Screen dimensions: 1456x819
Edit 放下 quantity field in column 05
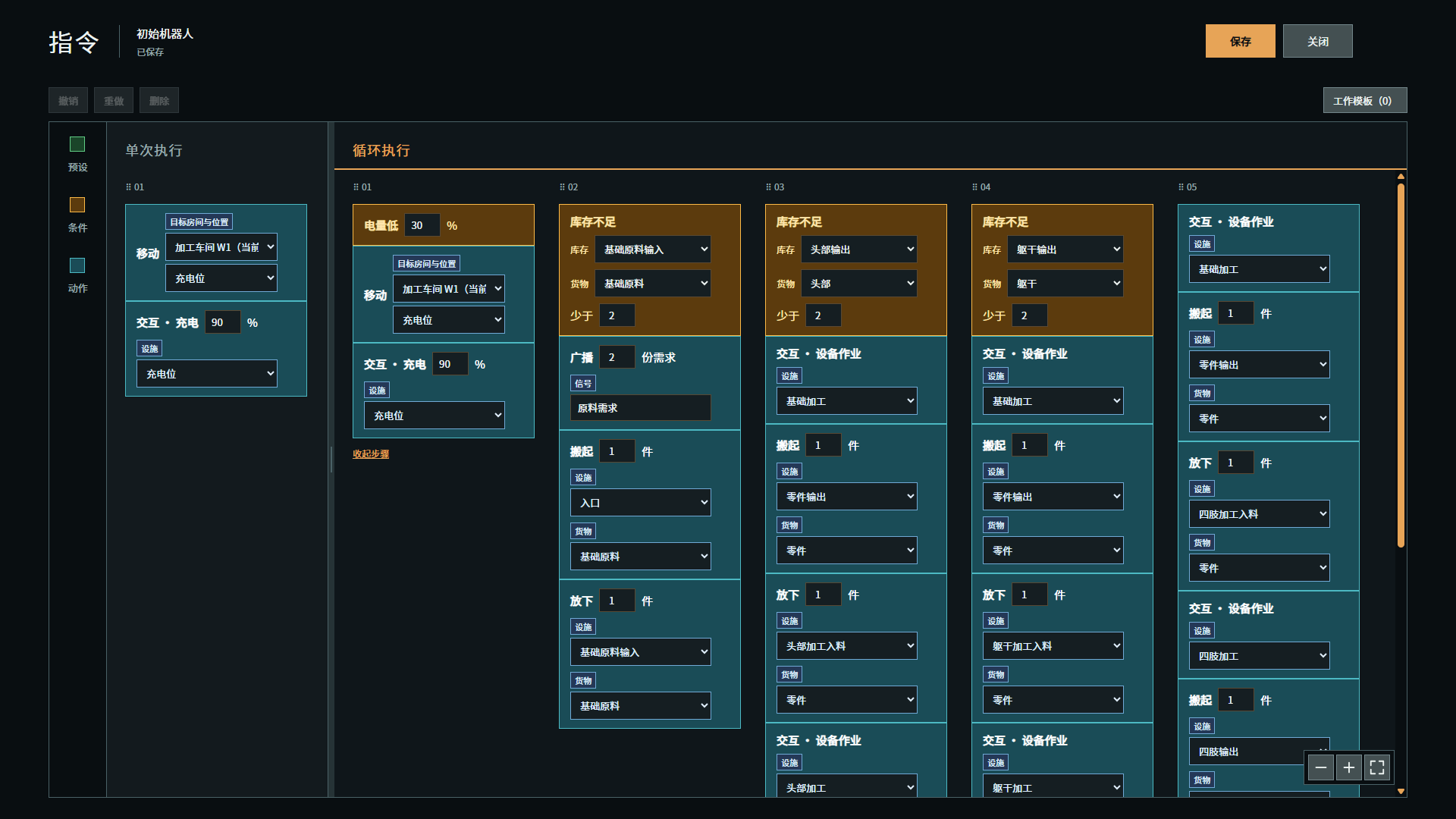pos(1236,462)
